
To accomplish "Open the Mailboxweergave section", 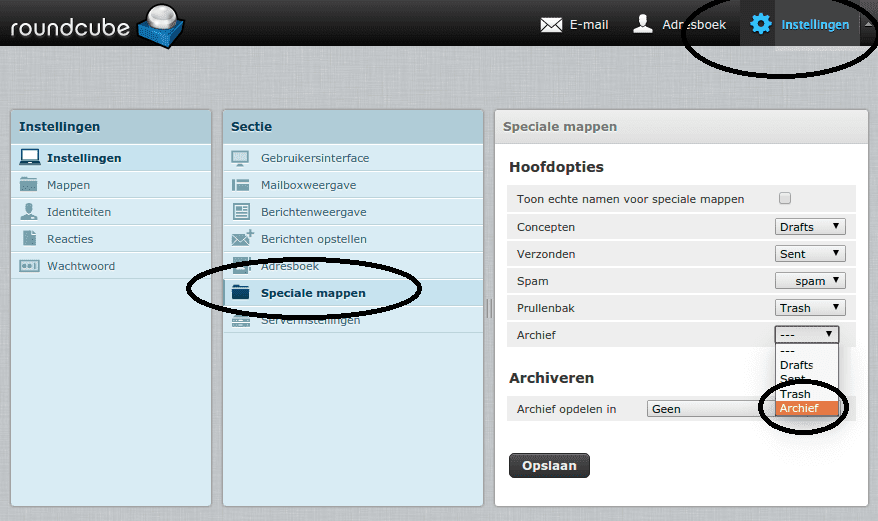I will (308, 185).
